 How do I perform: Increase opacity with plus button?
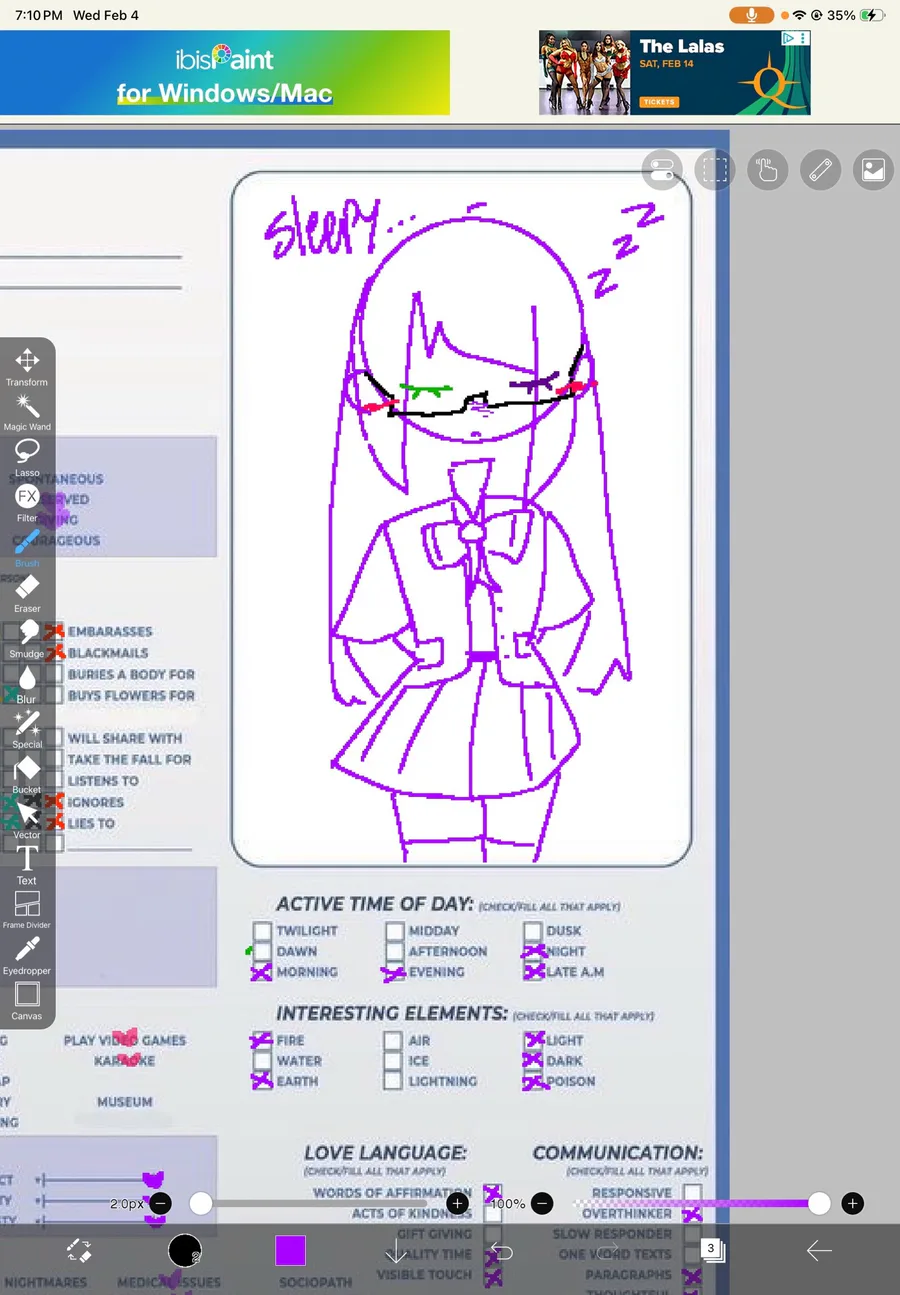tap(852, 1203)
